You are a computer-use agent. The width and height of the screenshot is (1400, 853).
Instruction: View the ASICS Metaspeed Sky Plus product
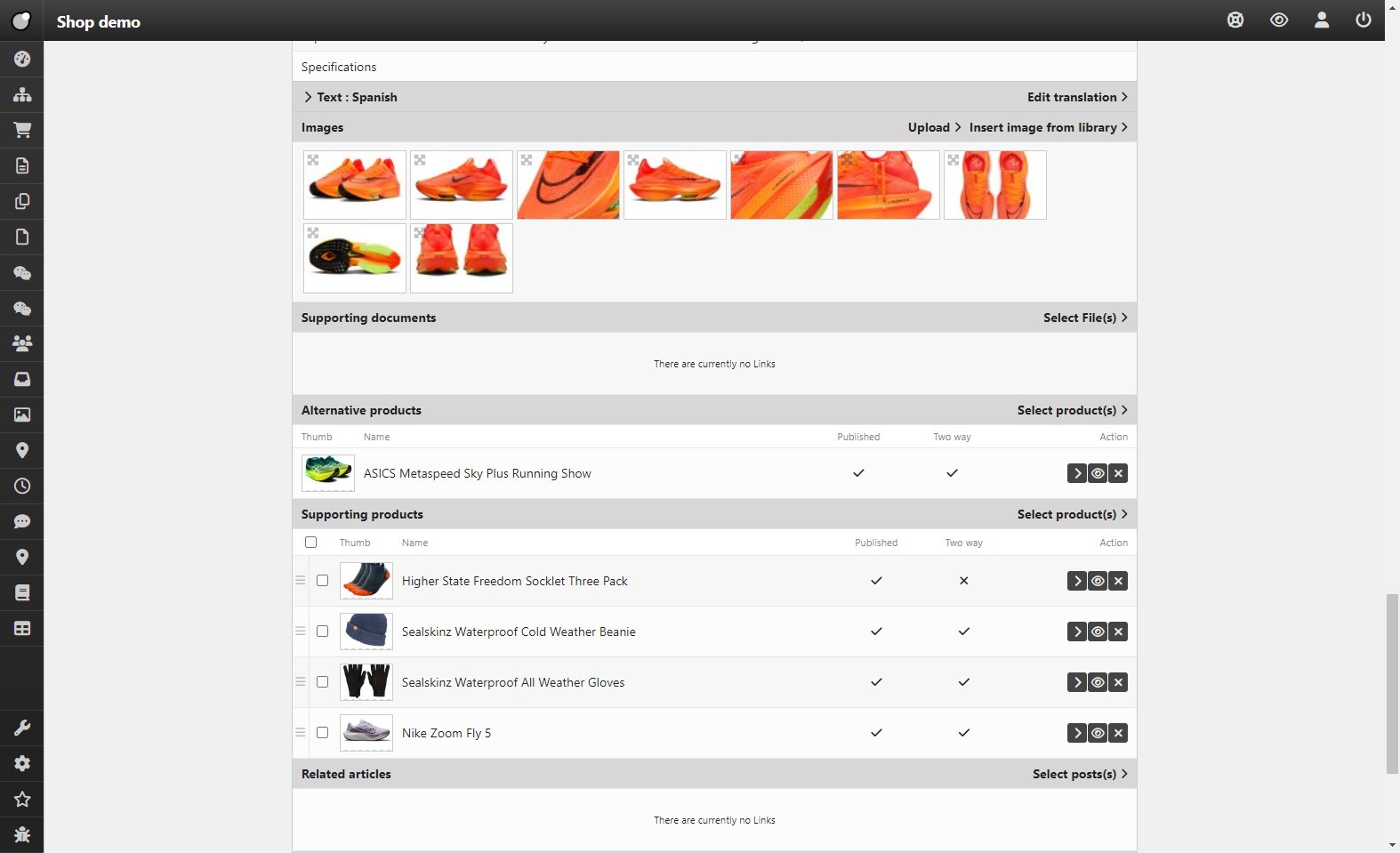[x=1098, y=473]
